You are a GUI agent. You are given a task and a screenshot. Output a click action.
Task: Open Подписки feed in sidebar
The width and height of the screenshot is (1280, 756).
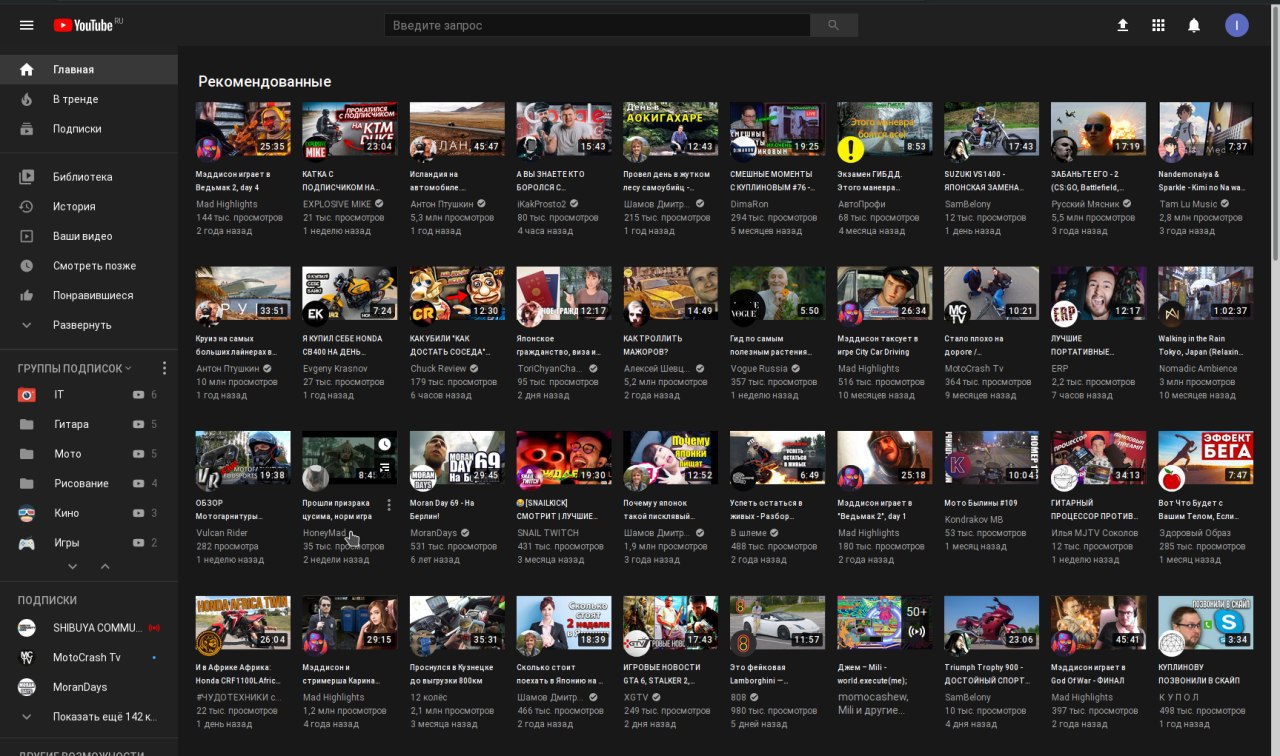tap(88, 129)
